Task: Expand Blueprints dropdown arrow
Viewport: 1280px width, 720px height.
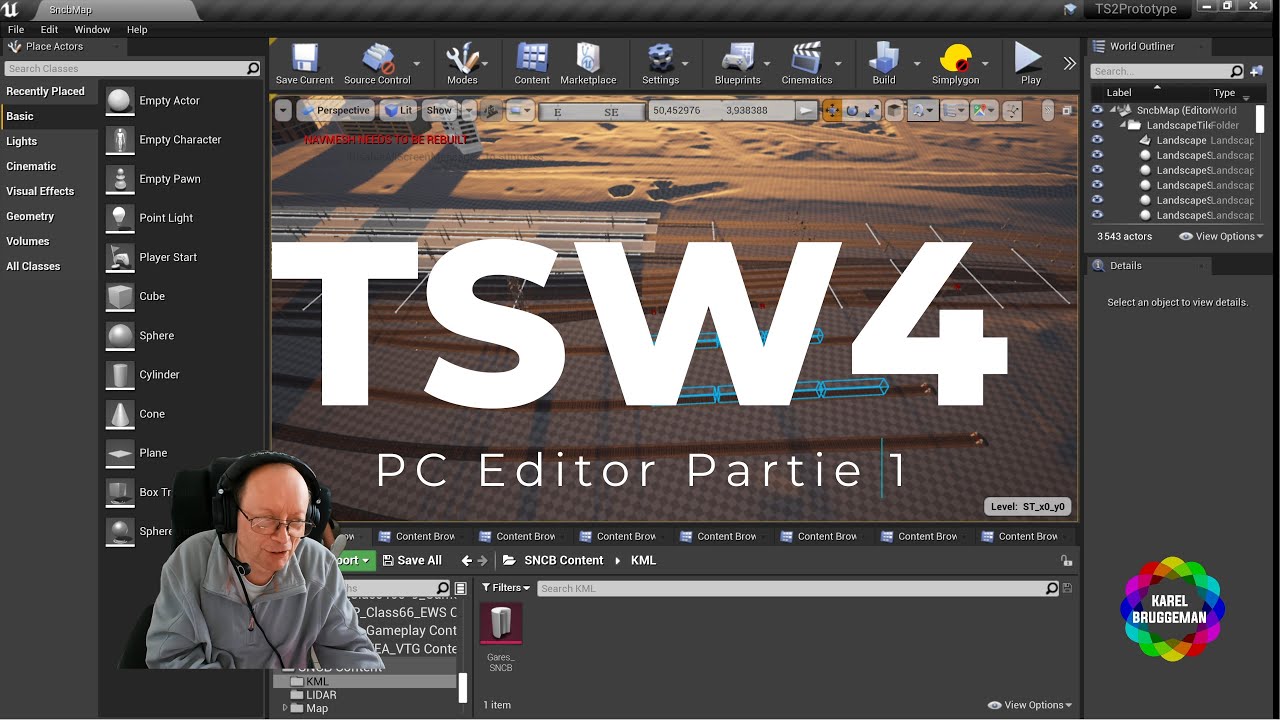Action: [x=766, y=64]
